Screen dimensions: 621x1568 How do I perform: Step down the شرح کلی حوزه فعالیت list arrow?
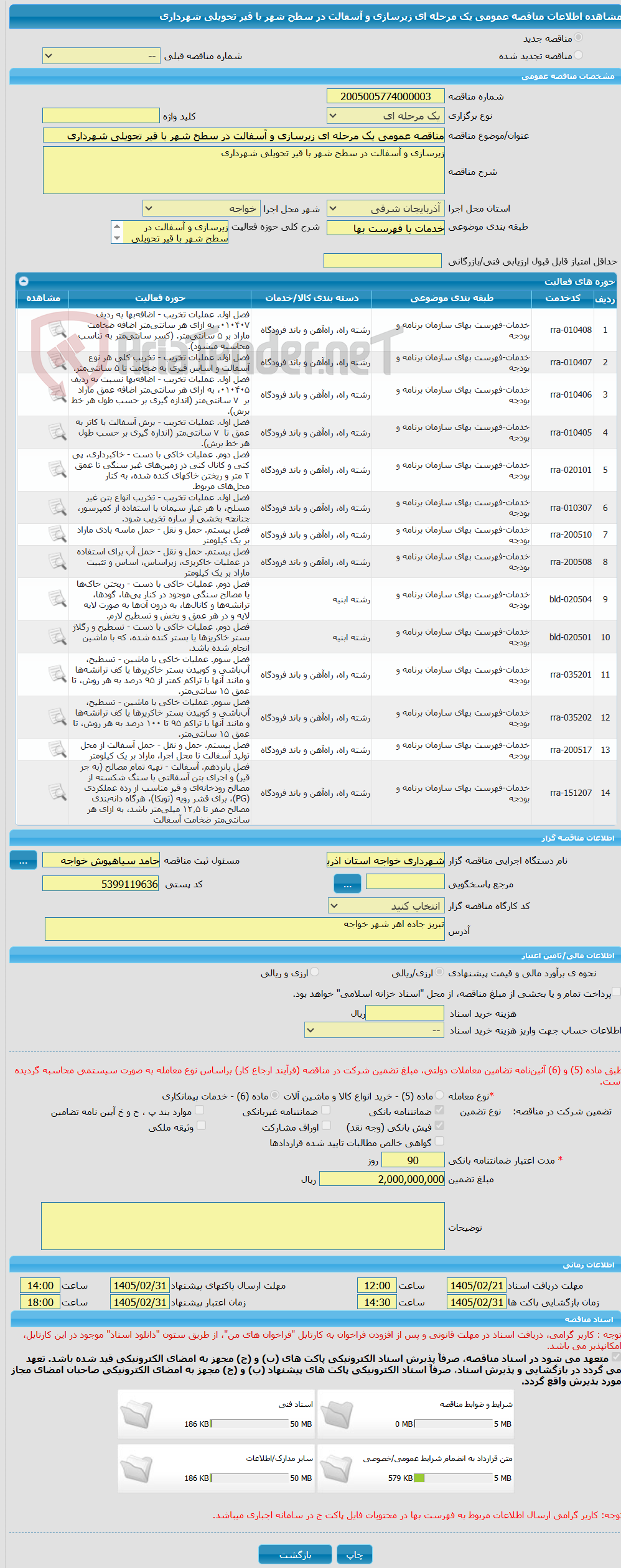(x=117, y=238)
